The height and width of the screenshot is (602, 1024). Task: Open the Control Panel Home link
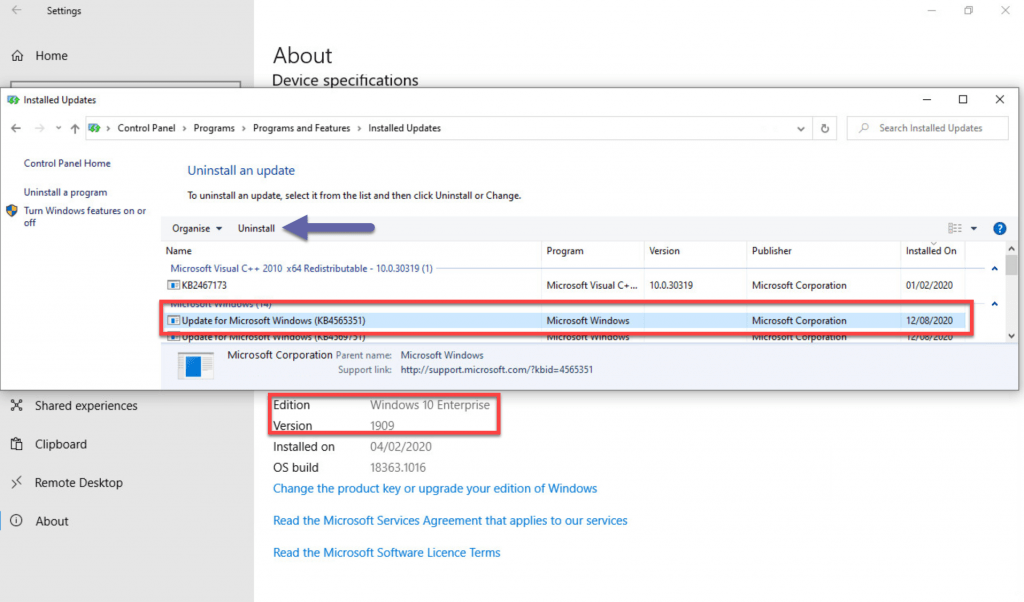(x=67, y=163)
